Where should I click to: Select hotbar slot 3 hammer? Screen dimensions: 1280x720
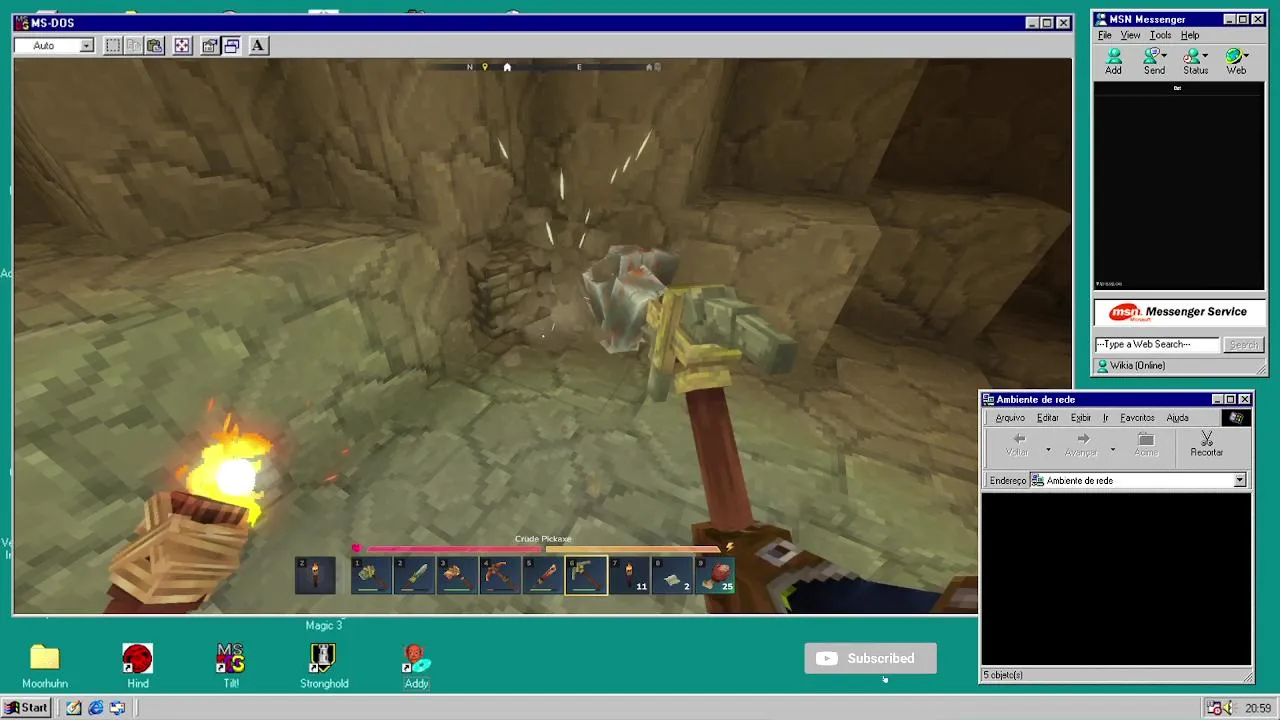456,575
